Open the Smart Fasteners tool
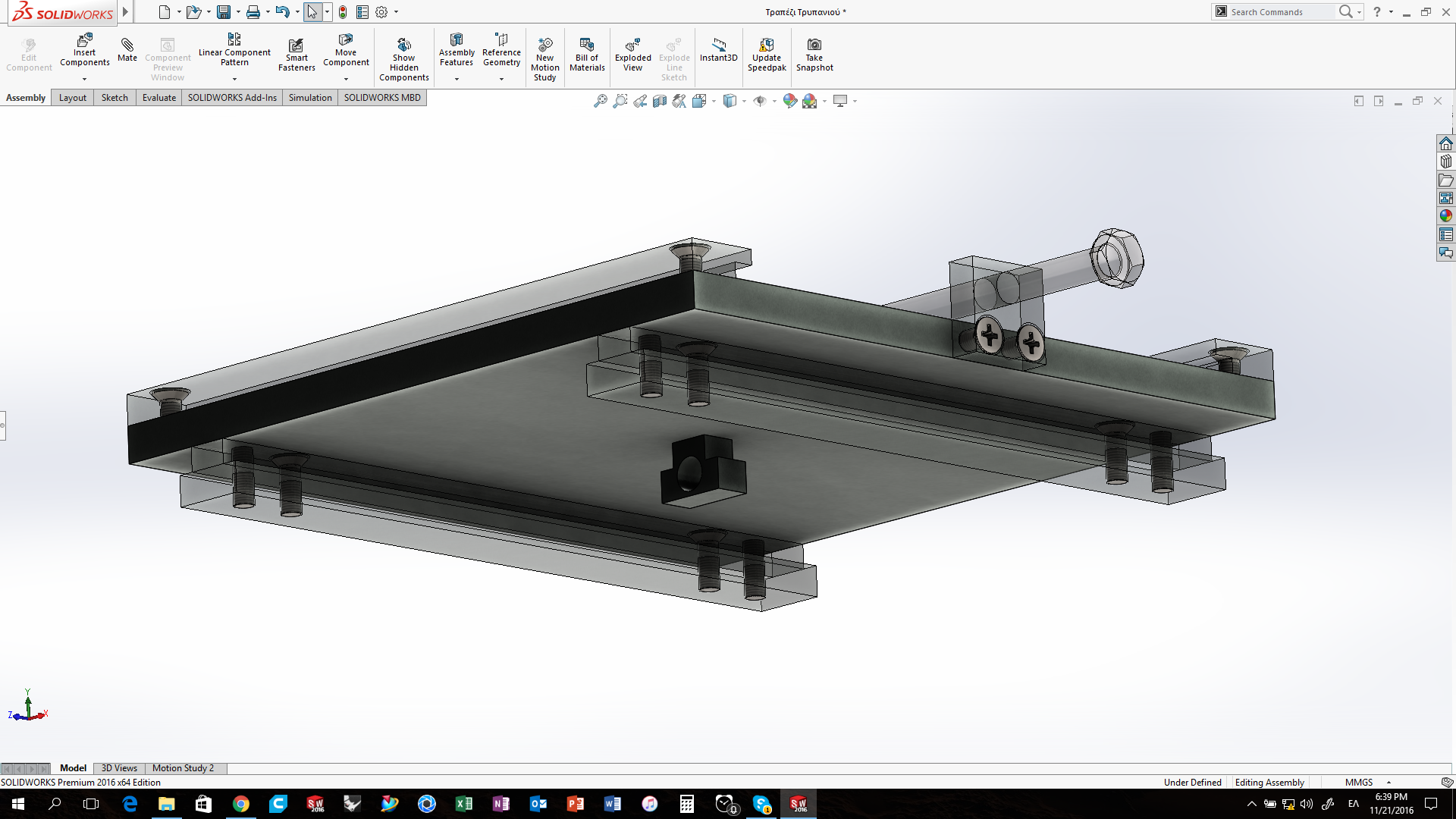The width and height of the screenshot is (1456, 819). (297, 56)
